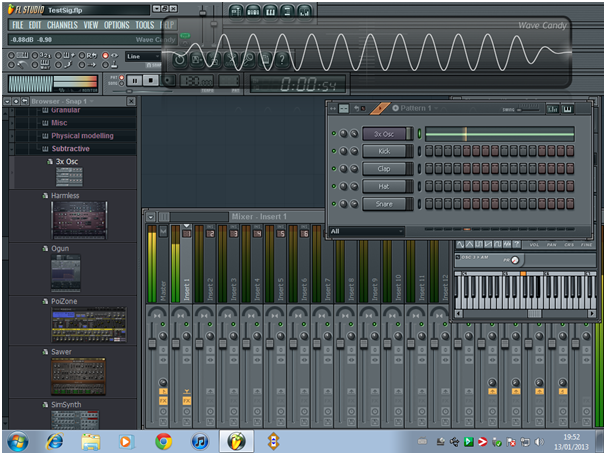Open the Poizone plugin thumbnail in browser
The width and height of the screenshot is (606, 455).
[88, 324]
